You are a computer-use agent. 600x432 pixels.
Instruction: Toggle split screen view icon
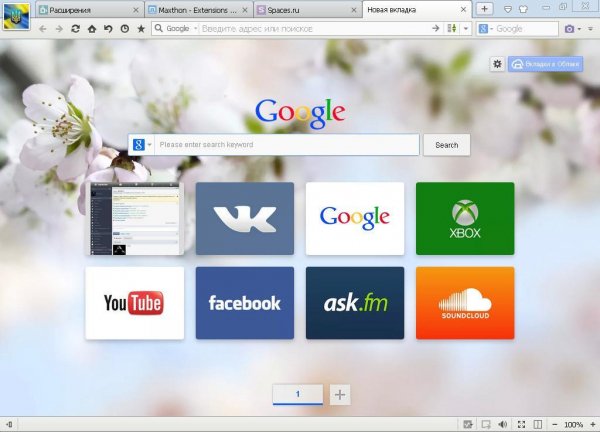tap(538, 424)
